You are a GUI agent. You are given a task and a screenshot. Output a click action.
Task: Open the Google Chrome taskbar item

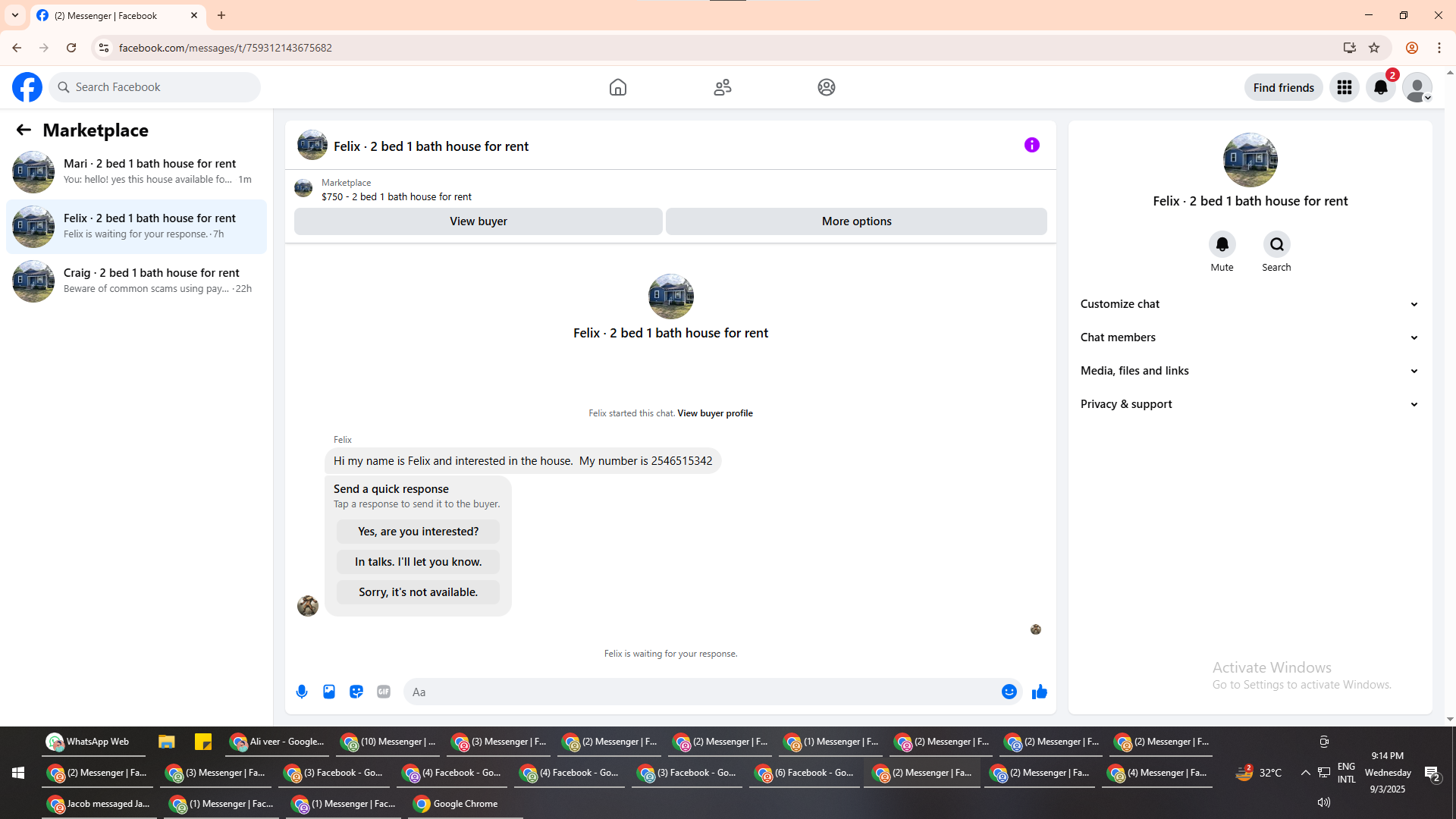466,804
